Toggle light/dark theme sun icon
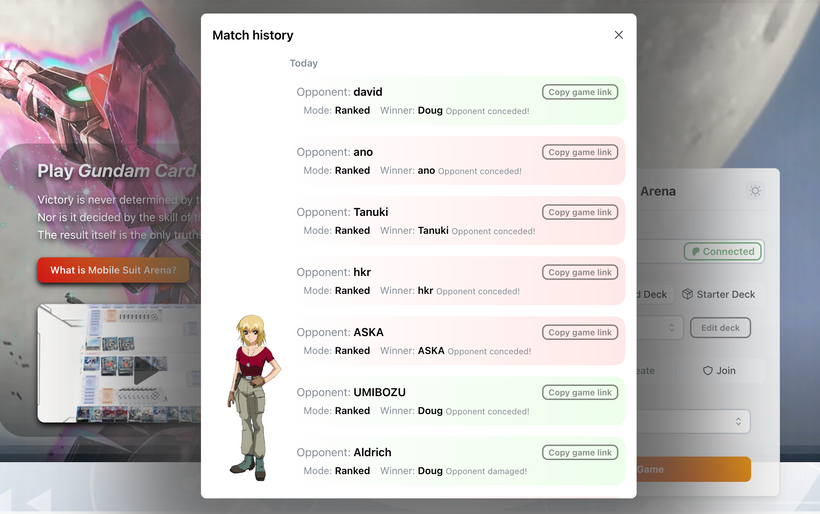Image resolution: width=820 pixels, height=514 pixels. [x=755, y=191]
